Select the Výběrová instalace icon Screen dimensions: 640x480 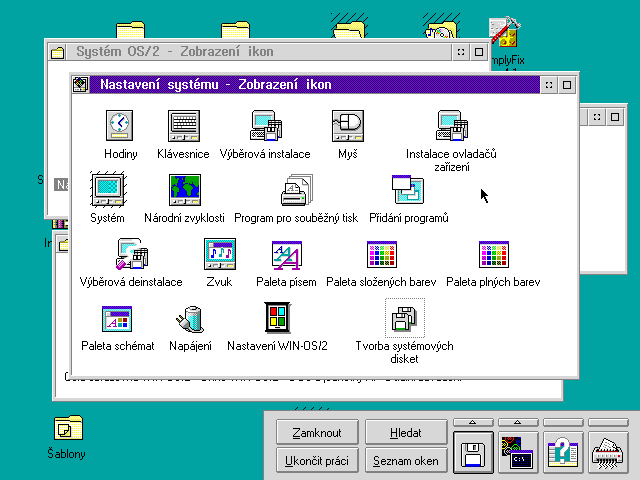pos(266,125)
